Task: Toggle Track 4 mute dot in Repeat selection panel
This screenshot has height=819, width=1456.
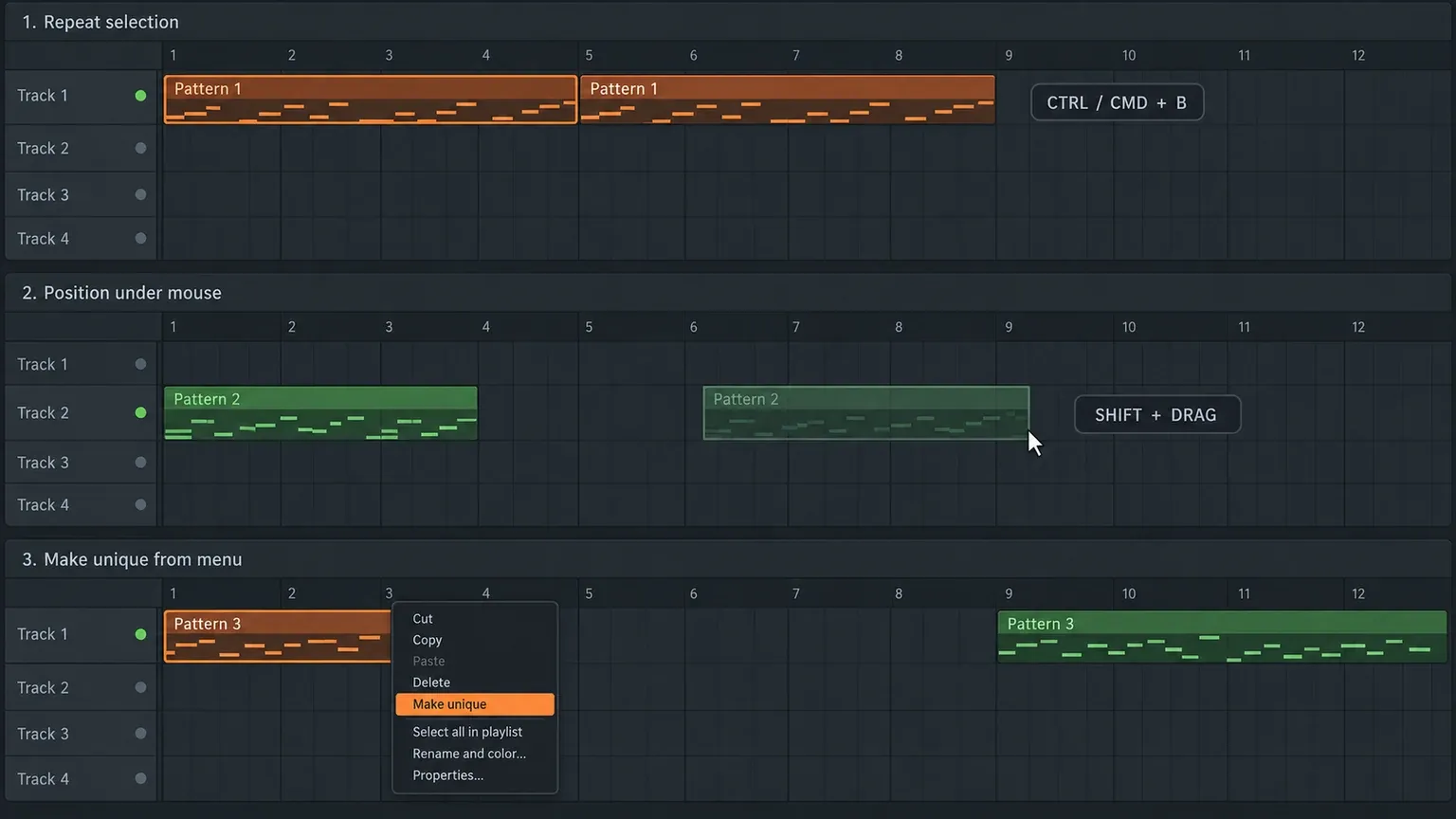Action: coord(140,239)
